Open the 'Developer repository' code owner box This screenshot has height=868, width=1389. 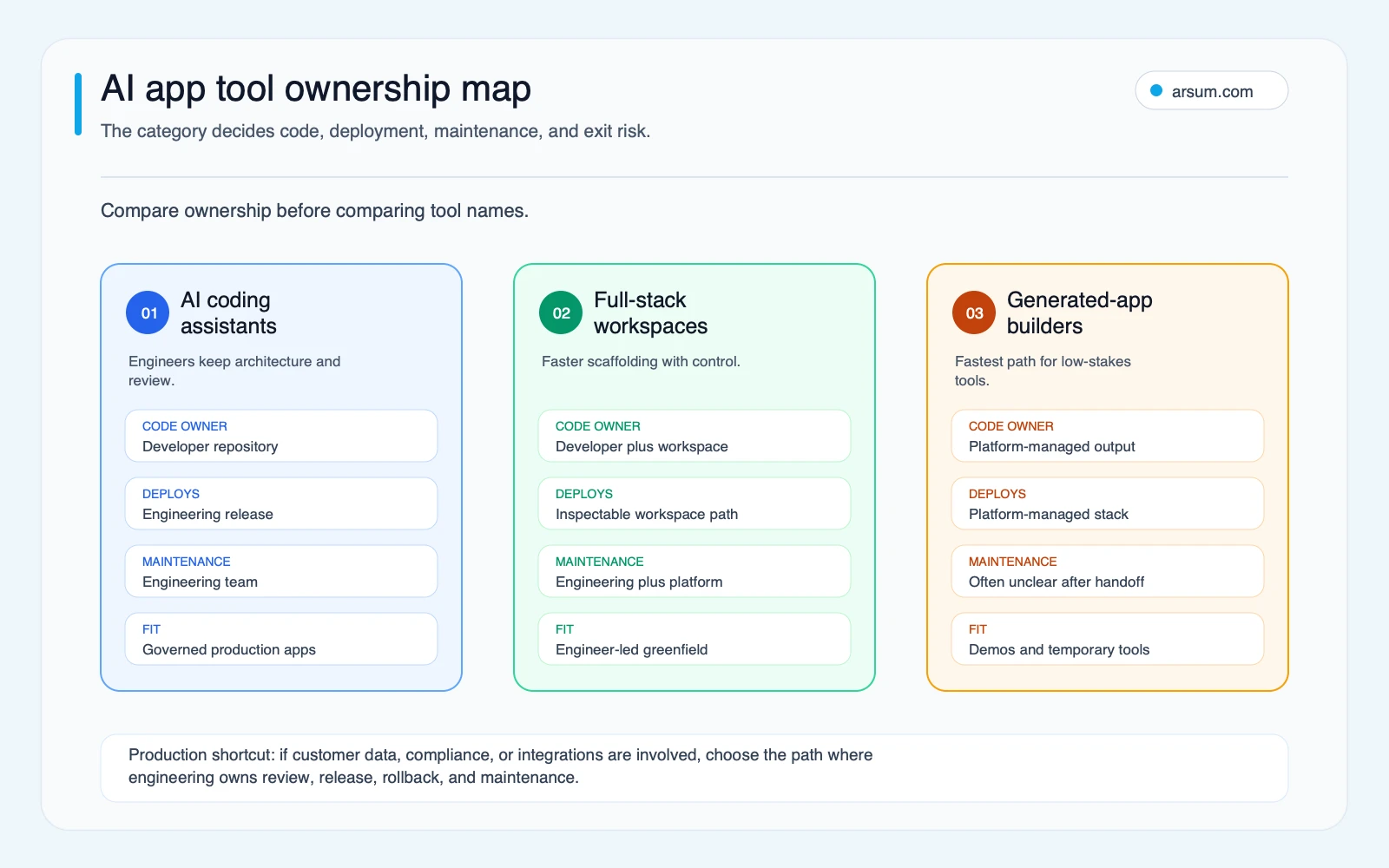pyautogui.click(x=281, y=436)
